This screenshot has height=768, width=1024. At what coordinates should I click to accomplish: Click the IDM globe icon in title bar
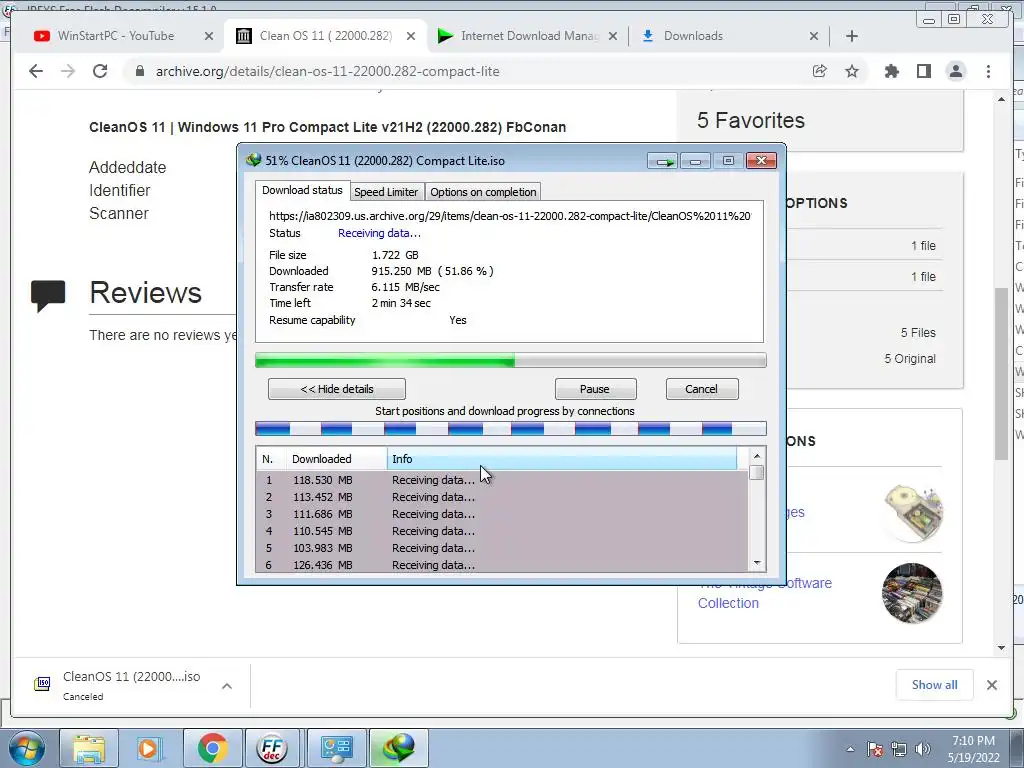[x=253, y=160]
